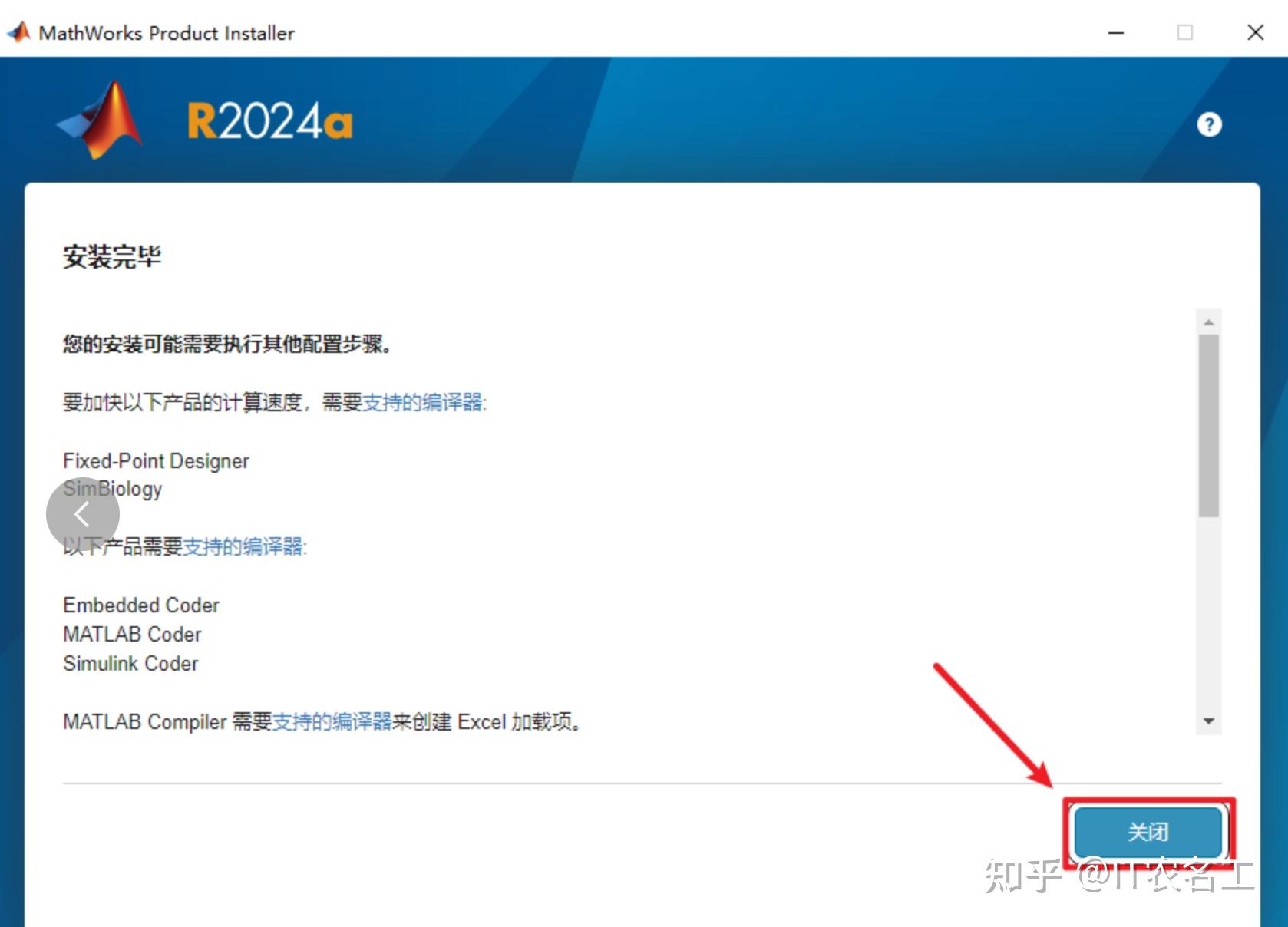Select the Simulink Coder list item

[x=130, y=663]
